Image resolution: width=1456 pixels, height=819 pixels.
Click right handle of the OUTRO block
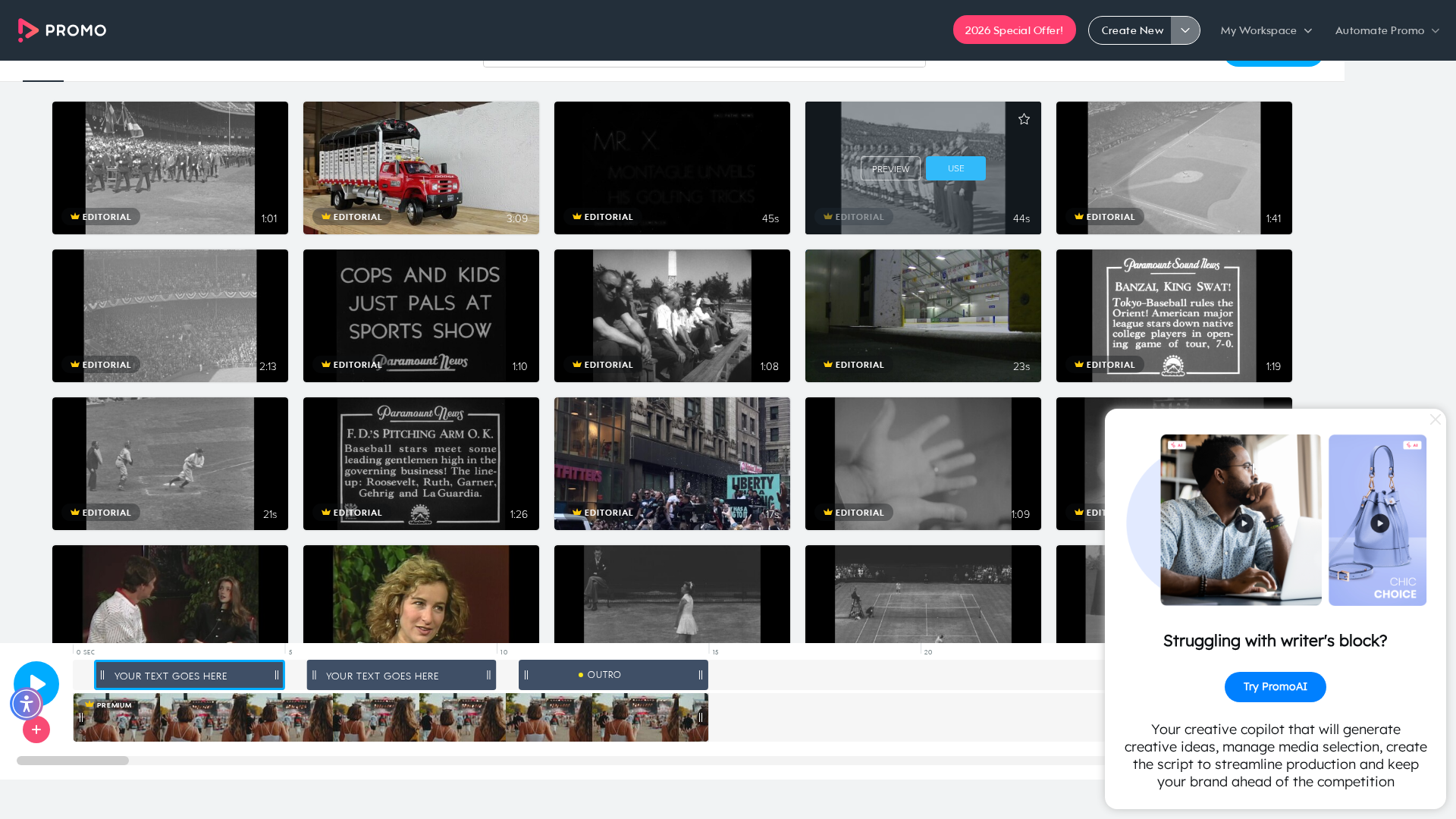click(x=700, y=675)
